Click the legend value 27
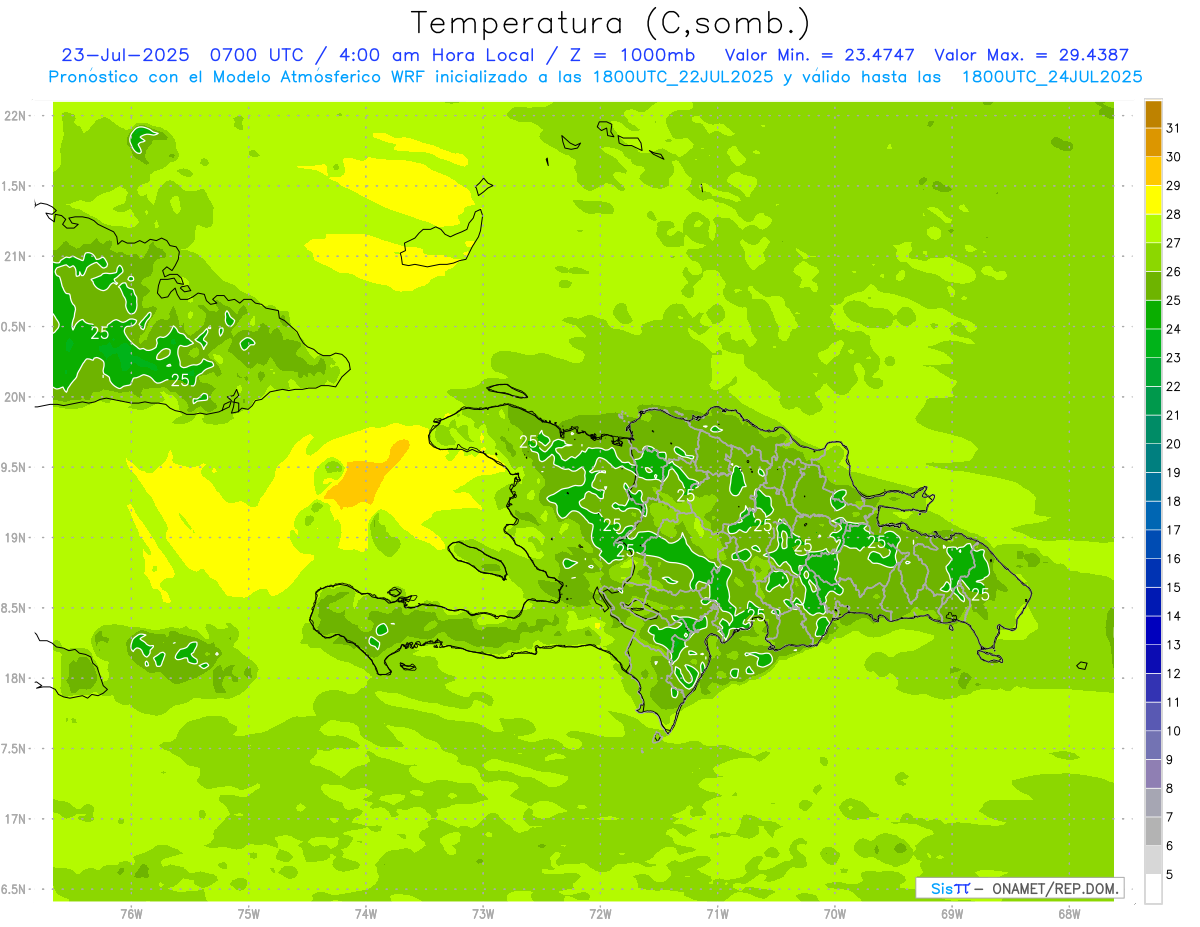The image size is (1200, 927). (1173, 243)
